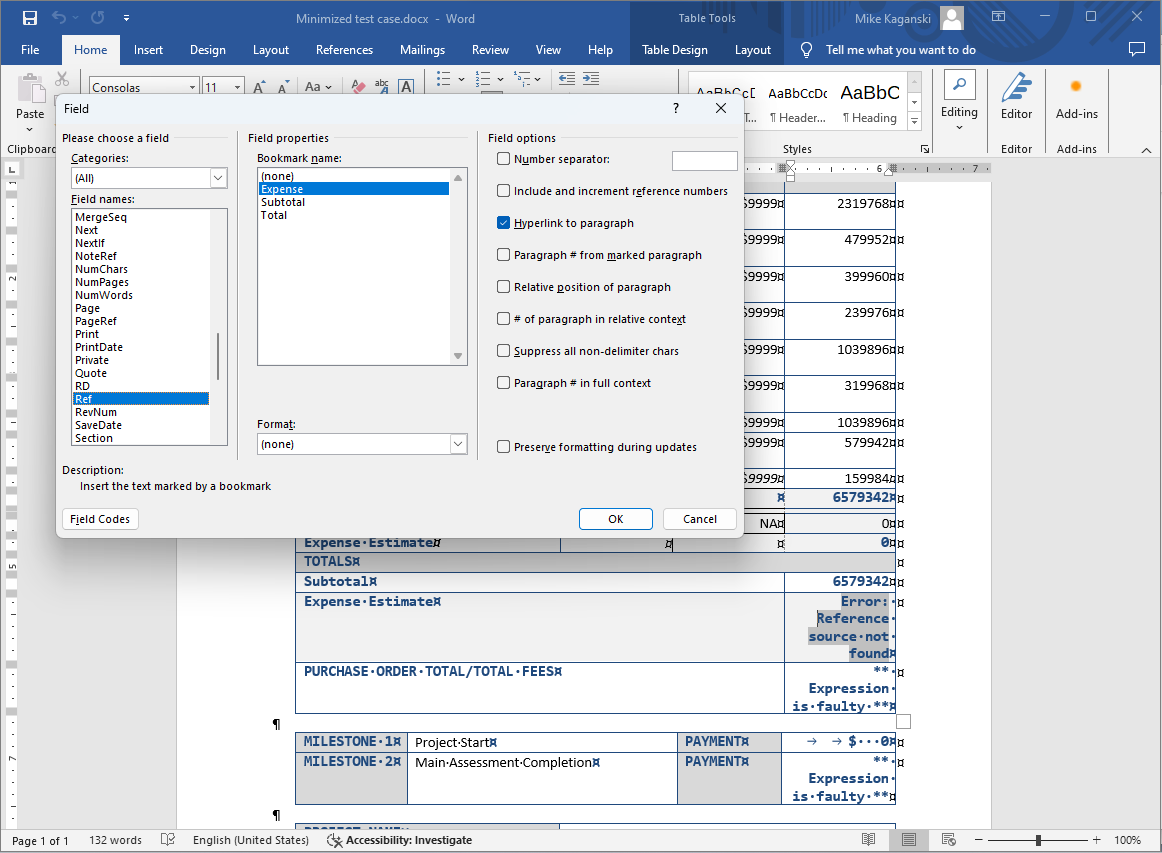Switch to the References tab
This screenshot has width=1162, height=853.
(x=345, y=50)
